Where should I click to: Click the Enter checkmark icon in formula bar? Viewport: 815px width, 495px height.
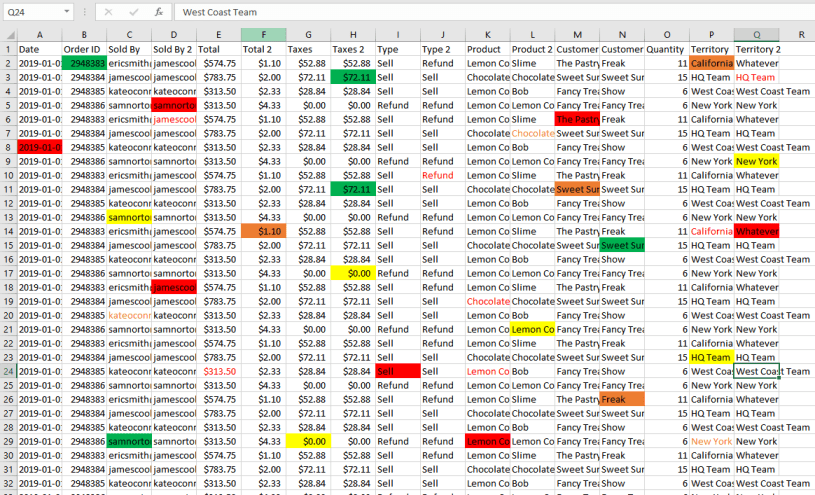coord(134,12)
